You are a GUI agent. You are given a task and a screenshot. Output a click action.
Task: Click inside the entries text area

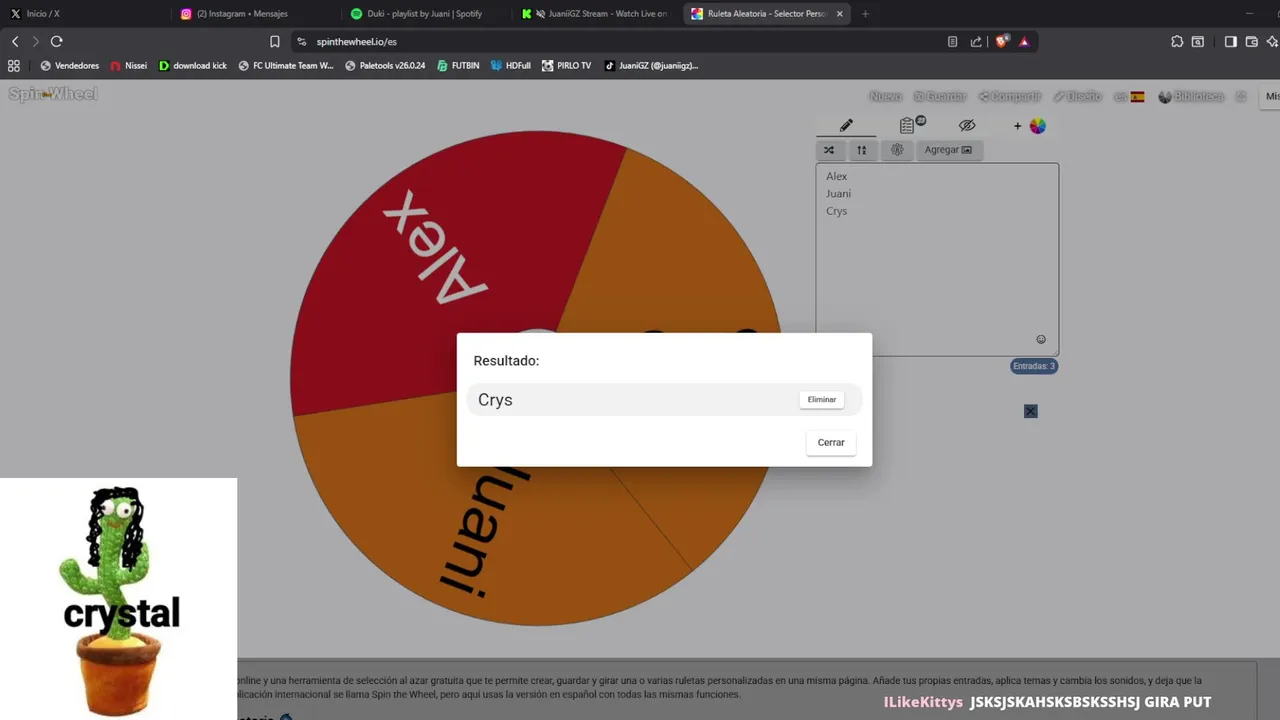[937, 259]
